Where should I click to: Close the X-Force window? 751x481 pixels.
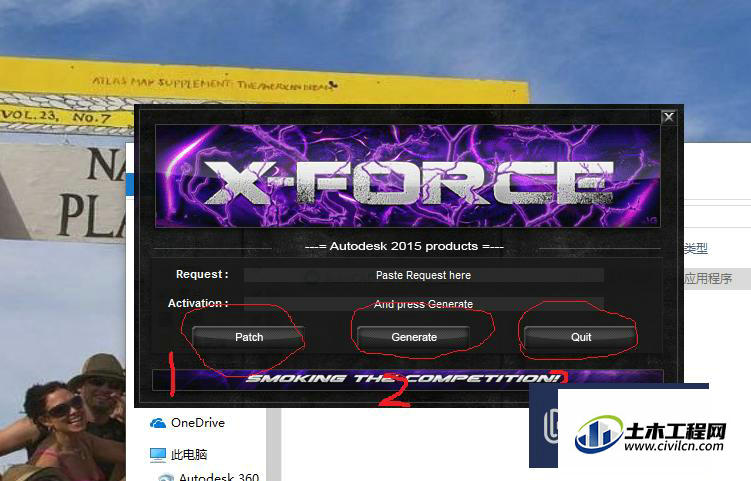click(669, 117)
